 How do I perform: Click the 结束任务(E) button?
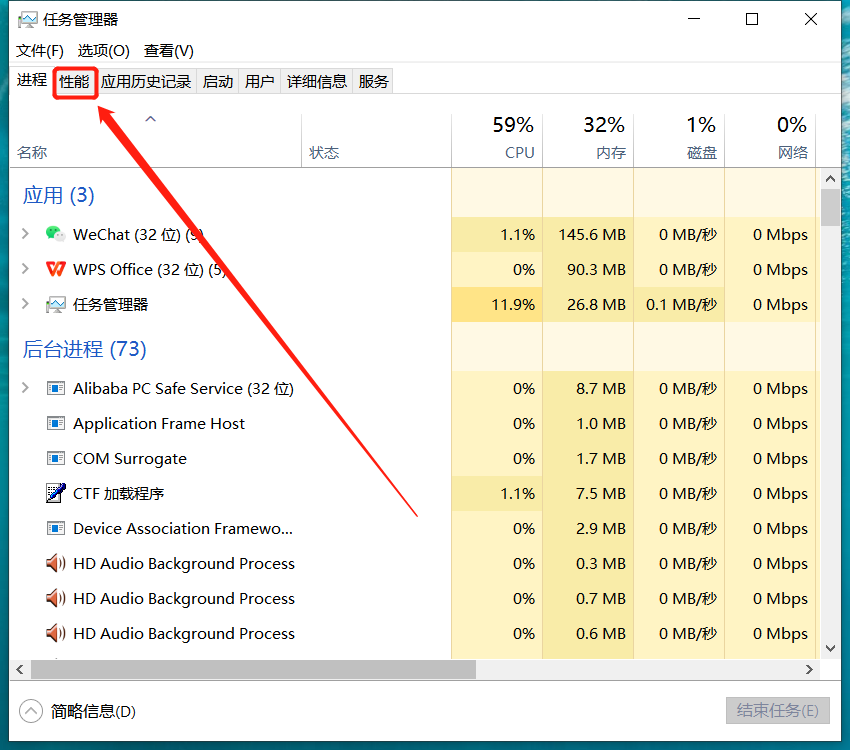[777, 710]
